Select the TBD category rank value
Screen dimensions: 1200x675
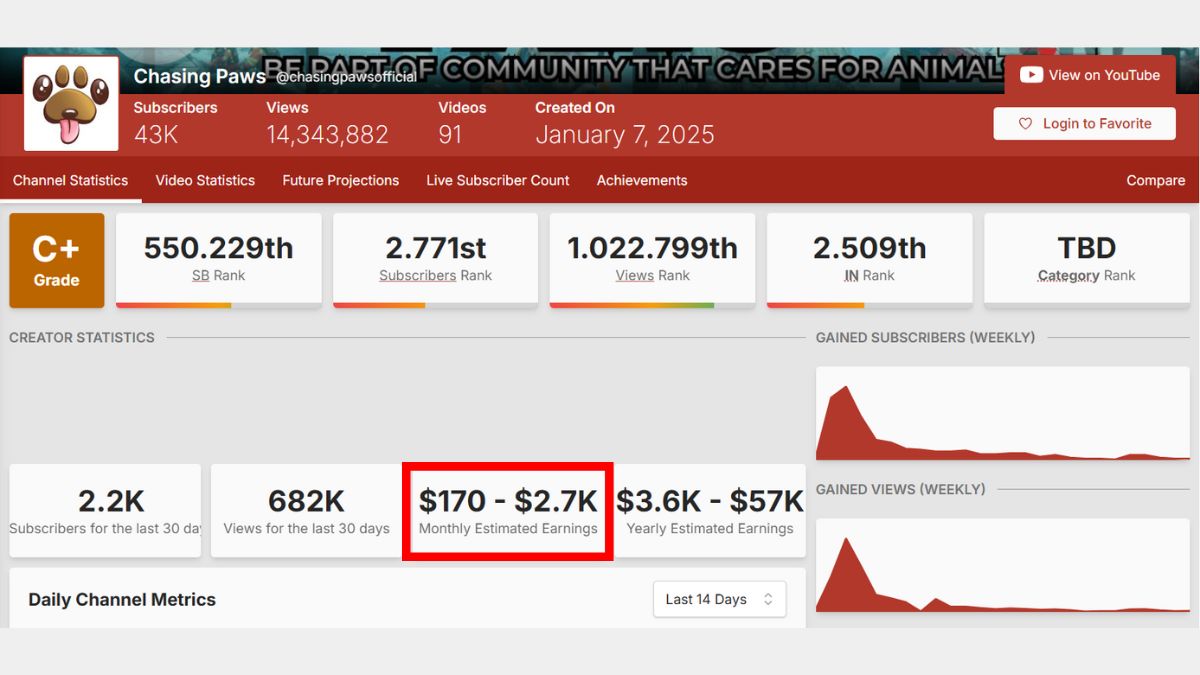pos(1087,248)
